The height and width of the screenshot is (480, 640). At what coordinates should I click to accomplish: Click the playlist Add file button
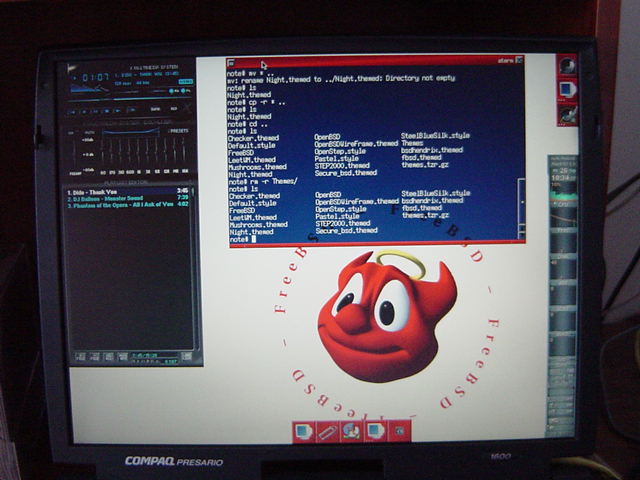[x=80, y=356]
